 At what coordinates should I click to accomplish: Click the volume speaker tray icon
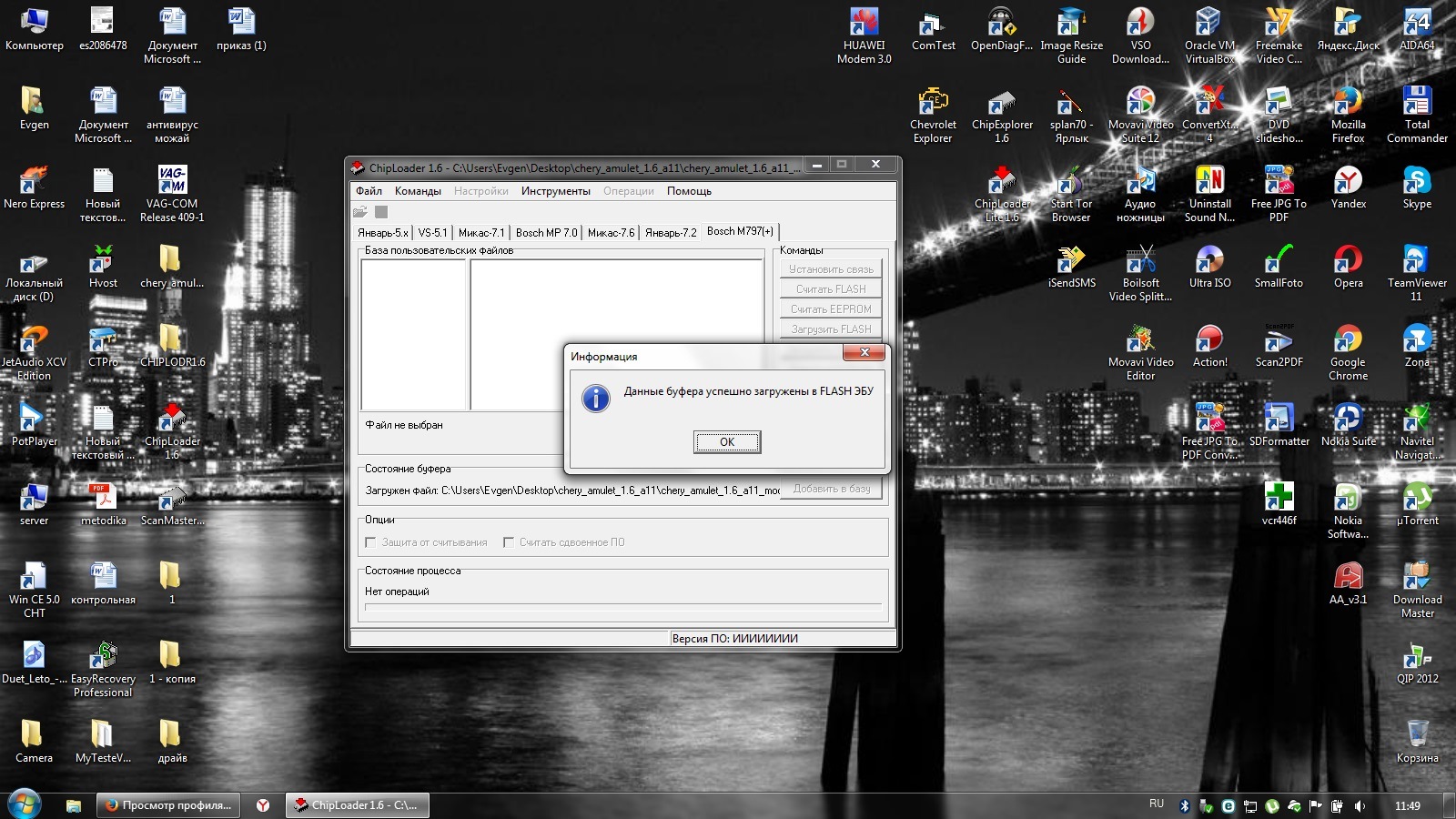pos(1360,806)
